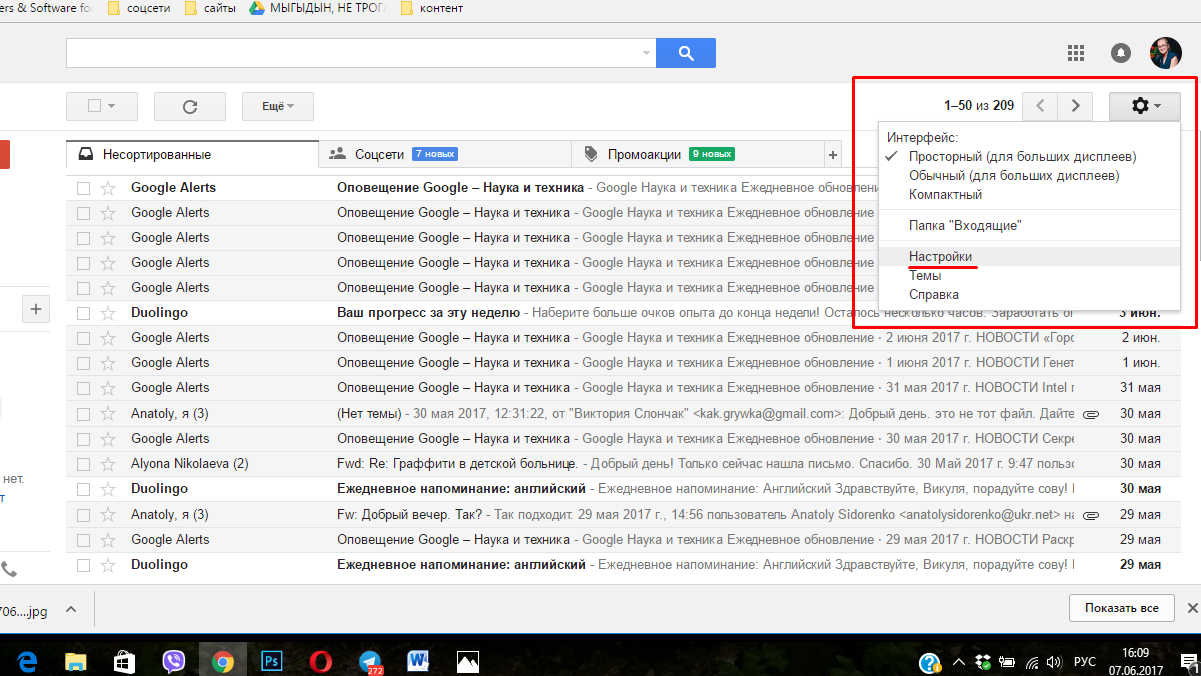
Task: Click the Показать все downloads button
Action: [x=1122, y=608]
